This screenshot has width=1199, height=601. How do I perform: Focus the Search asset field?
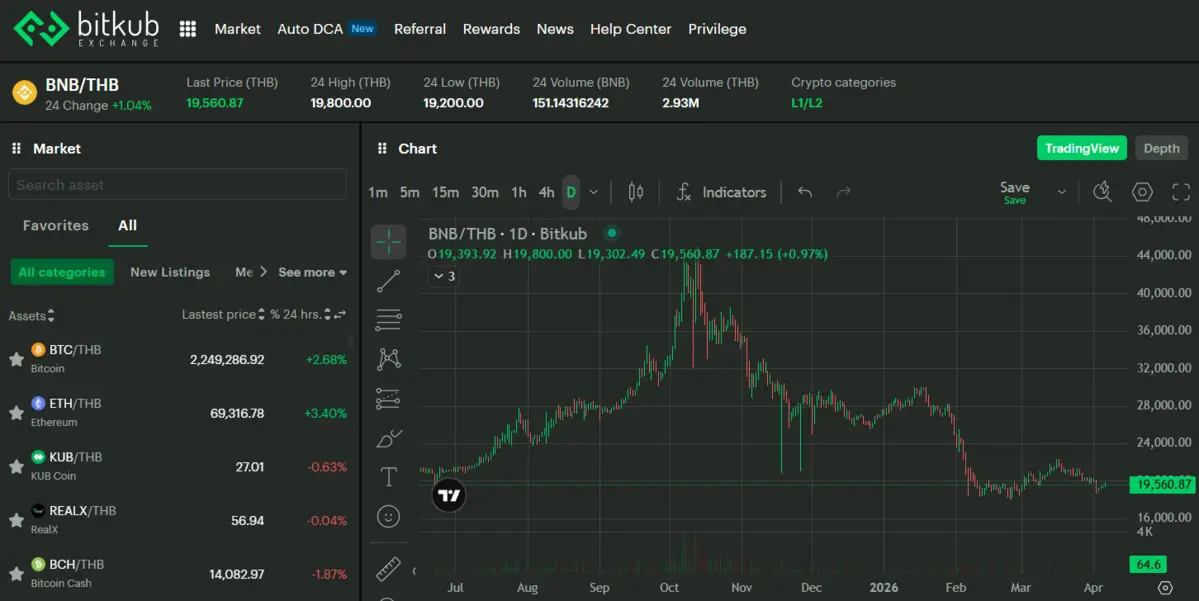click(x=177, y=185)
